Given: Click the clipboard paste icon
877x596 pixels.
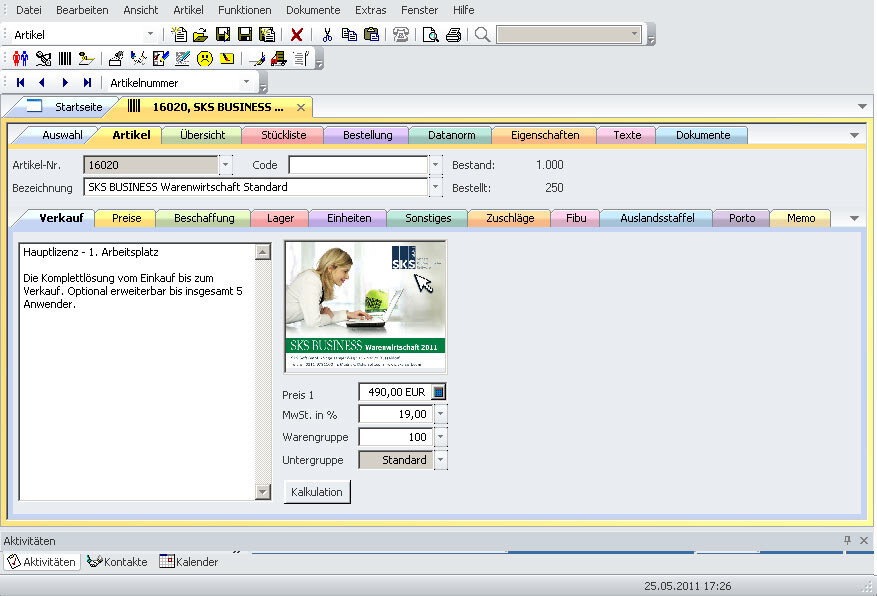Looking at the screenshot, I should pyautogui.click(x=371, y=35).
